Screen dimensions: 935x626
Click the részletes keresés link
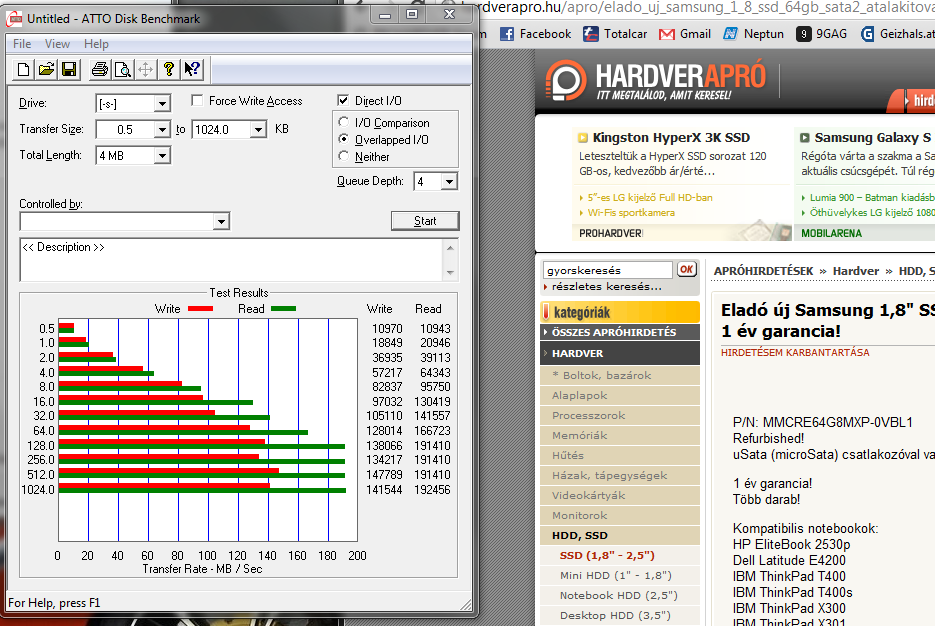[x=606, y=287]
